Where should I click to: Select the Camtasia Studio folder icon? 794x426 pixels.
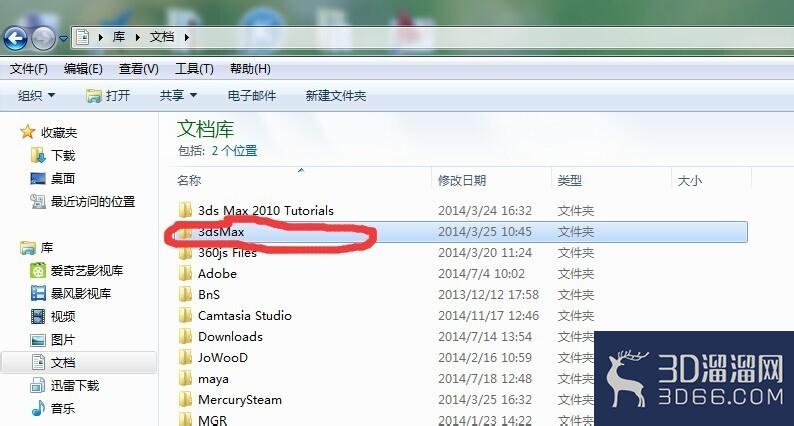pyautogui.click(x=185, y=316)
